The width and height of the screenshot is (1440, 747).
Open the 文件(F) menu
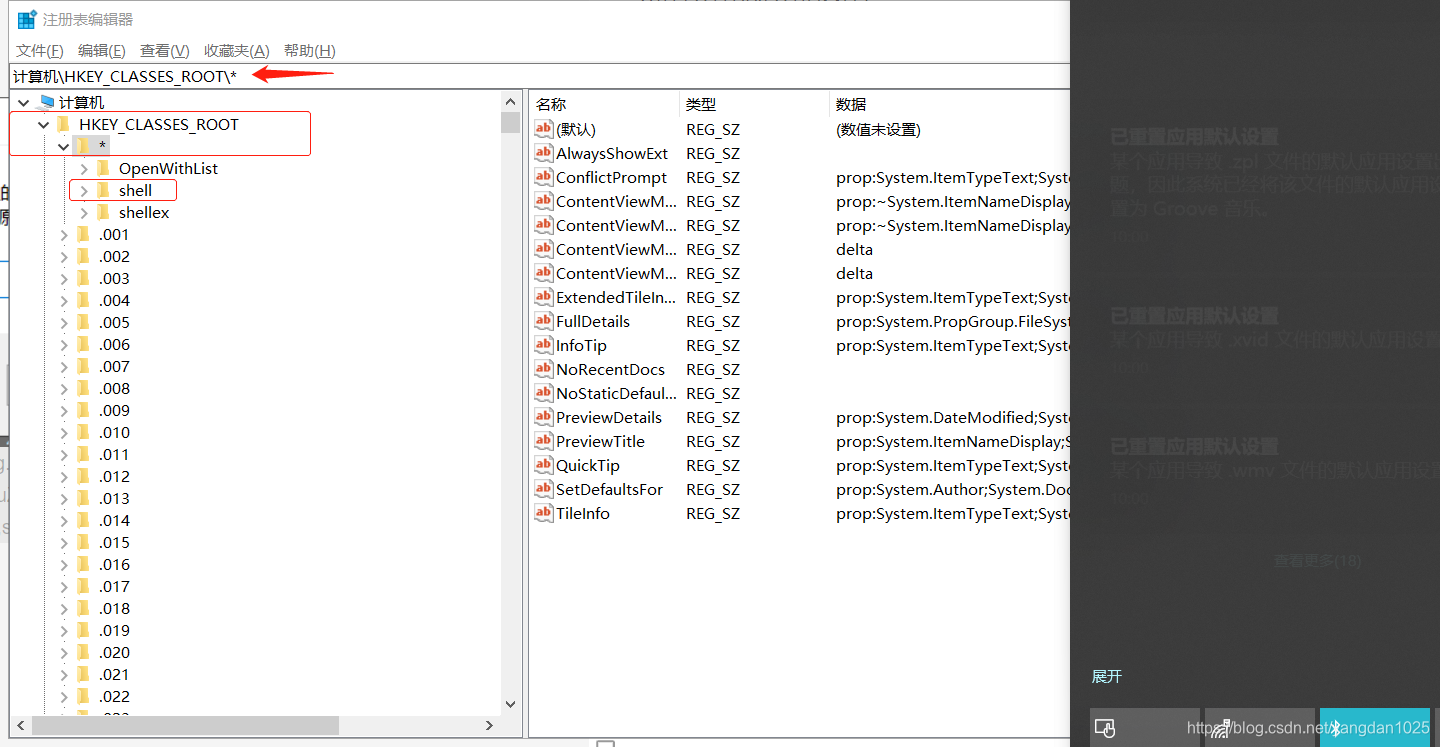click(40, 50)
